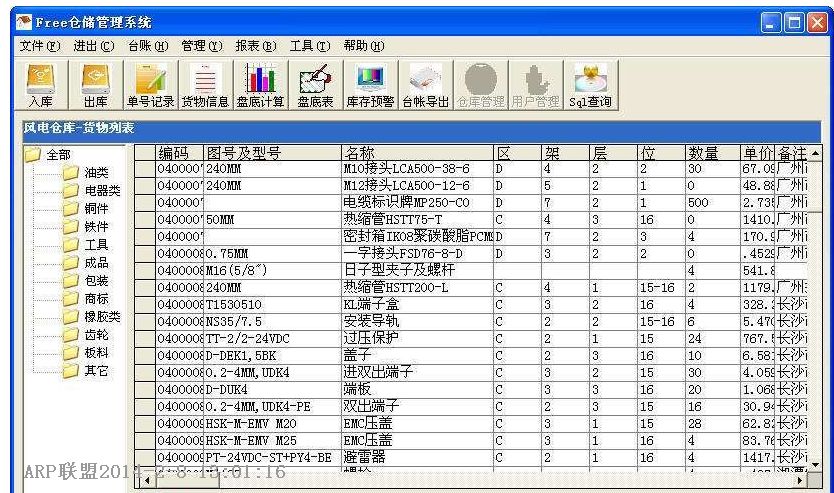The width and height of the screenshot is (834, 493).
Task: Open the 文件(F) menu
Action: tap(39, 46)
